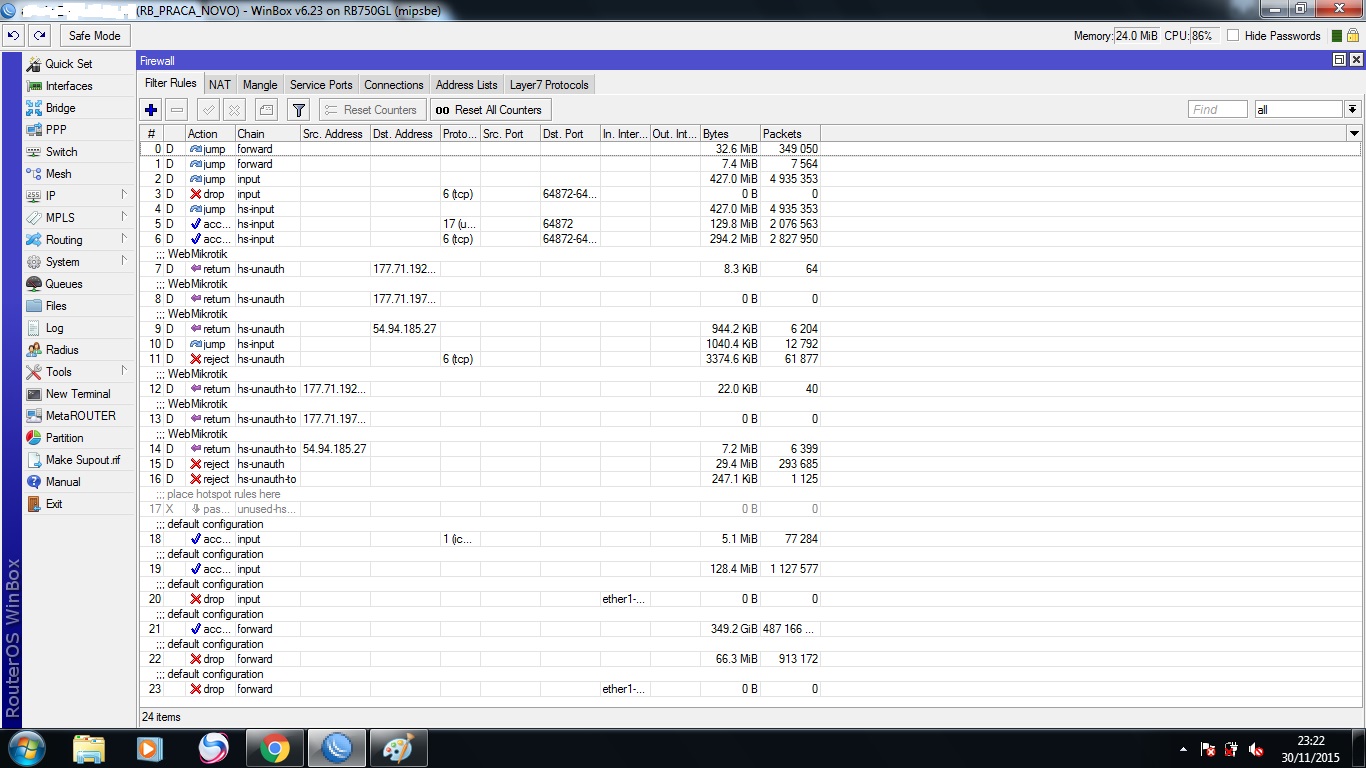Go to Switch in the sidebar
Screen dimensions: 1366x768
(x=79, y=152)
